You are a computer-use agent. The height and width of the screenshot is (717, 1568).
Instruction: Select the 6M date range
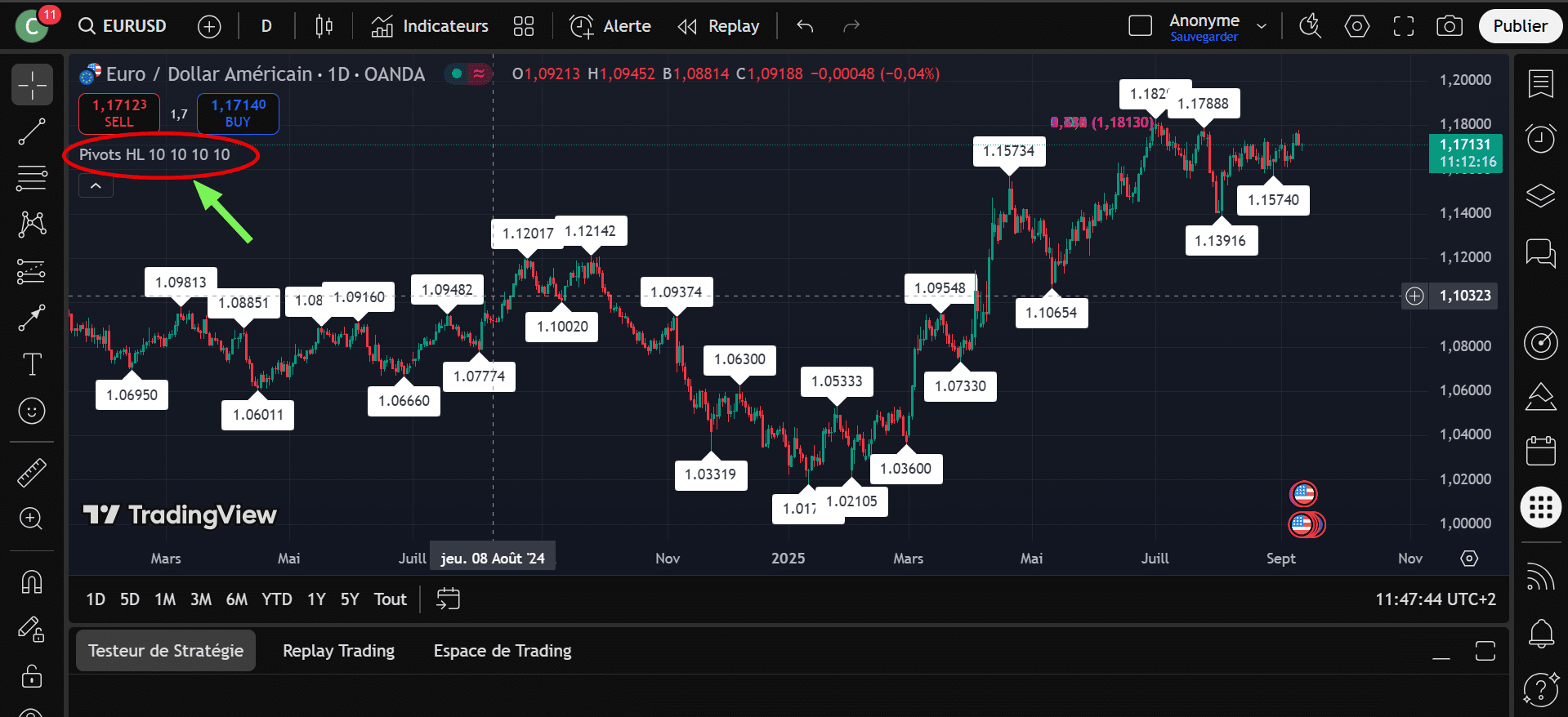(x=236, y=599)
